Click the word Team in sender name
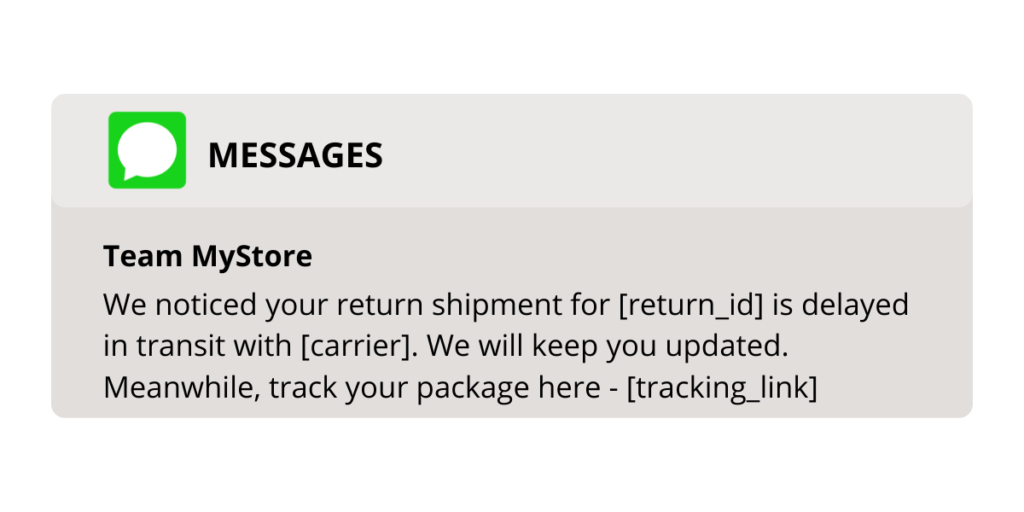The height and width of the screenshot is (512, 1024). (143, 257)
